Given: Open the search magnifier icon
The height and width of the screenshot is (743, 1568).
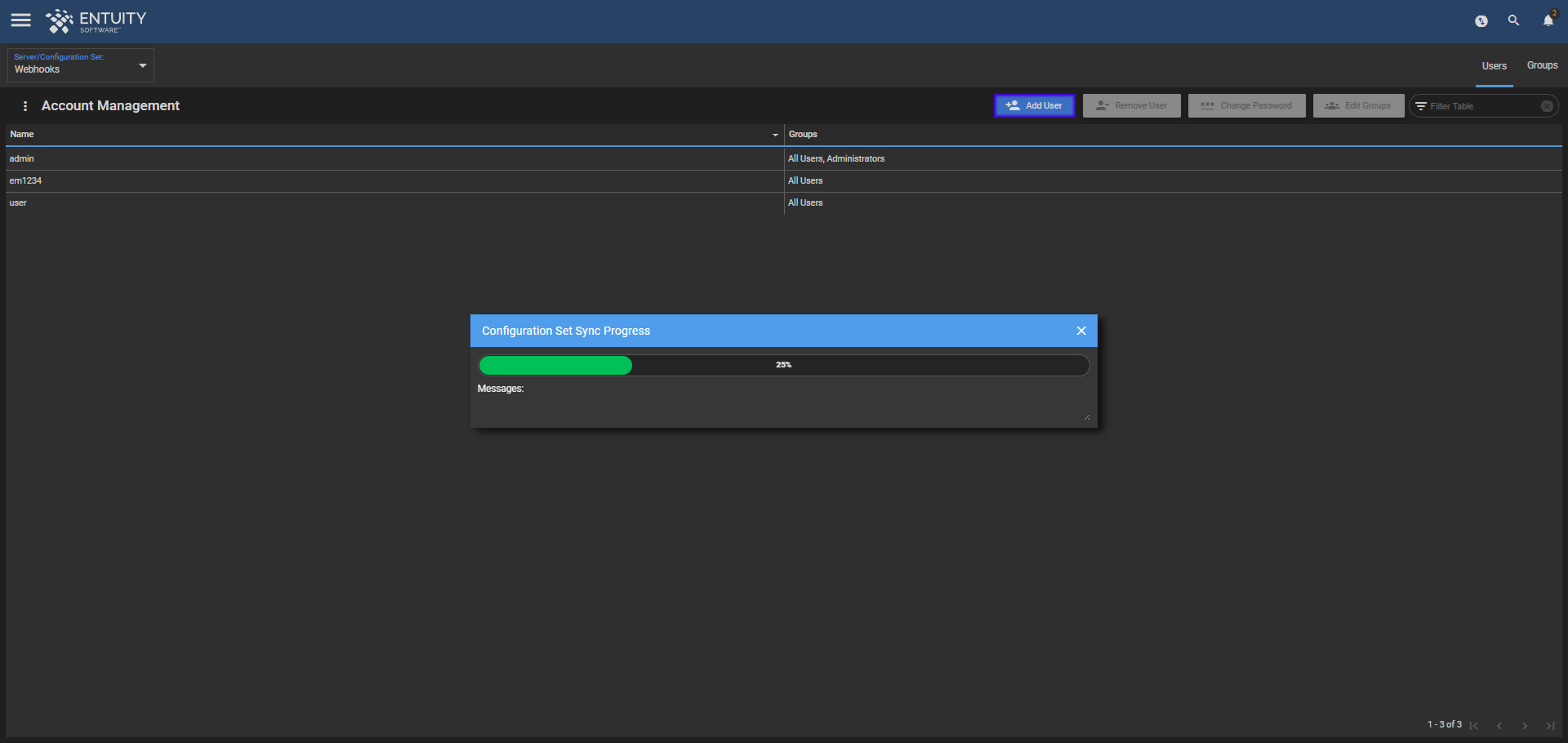Looking at the screenshot, I should pyautogui.click(x=1513, y=20).
